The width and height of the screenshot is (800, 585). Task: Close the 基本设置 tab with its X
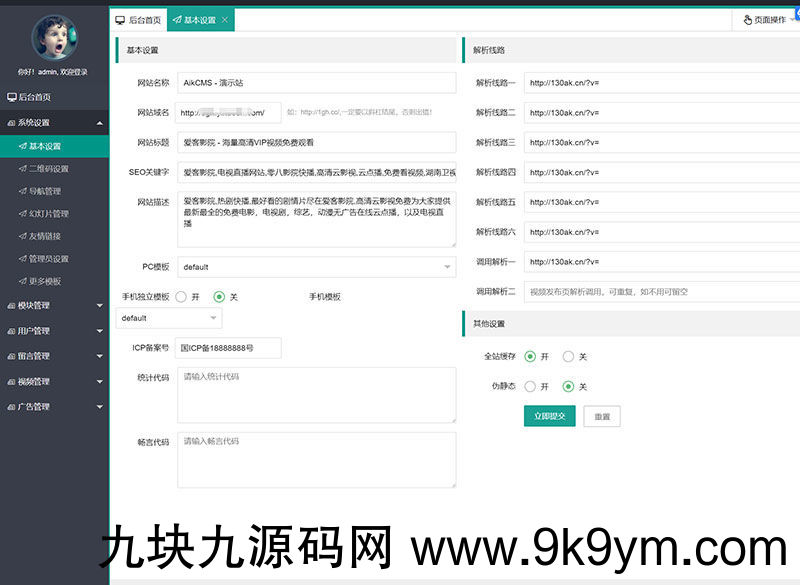click(x=224, y=20)
